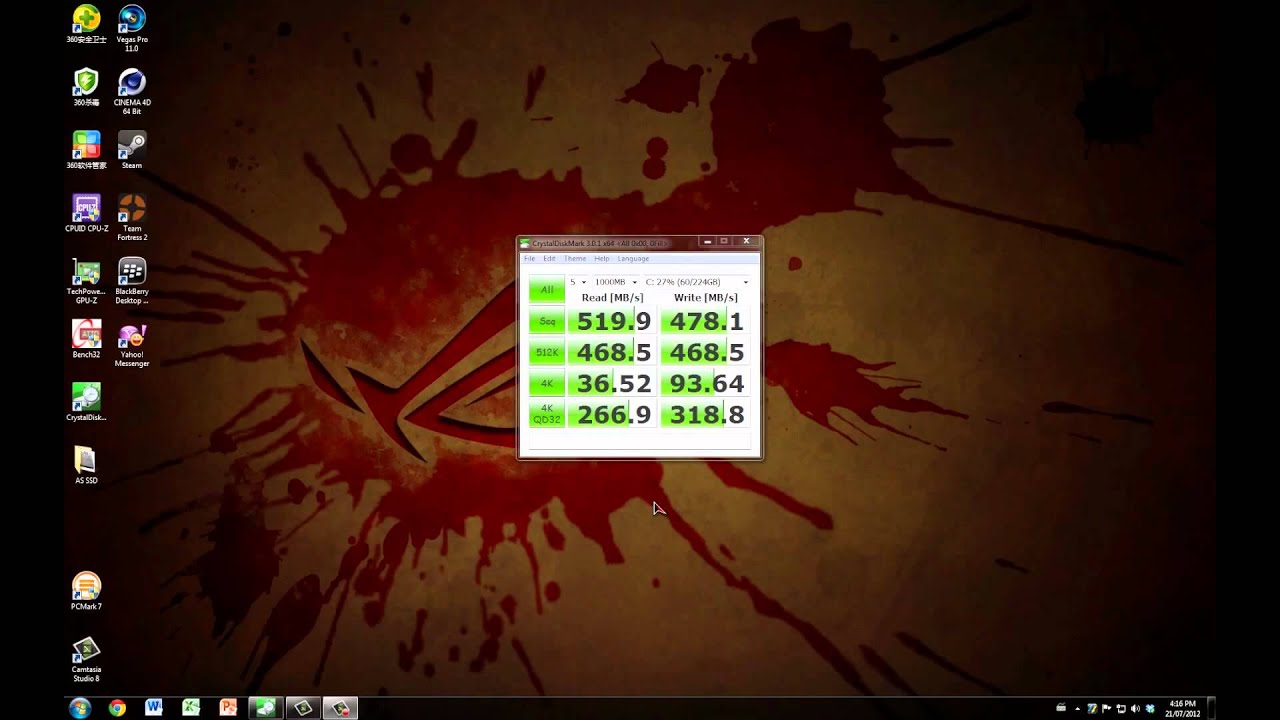Click the 4K read result 36.52
Screen dimensions: 1280x720
point(613,383)
